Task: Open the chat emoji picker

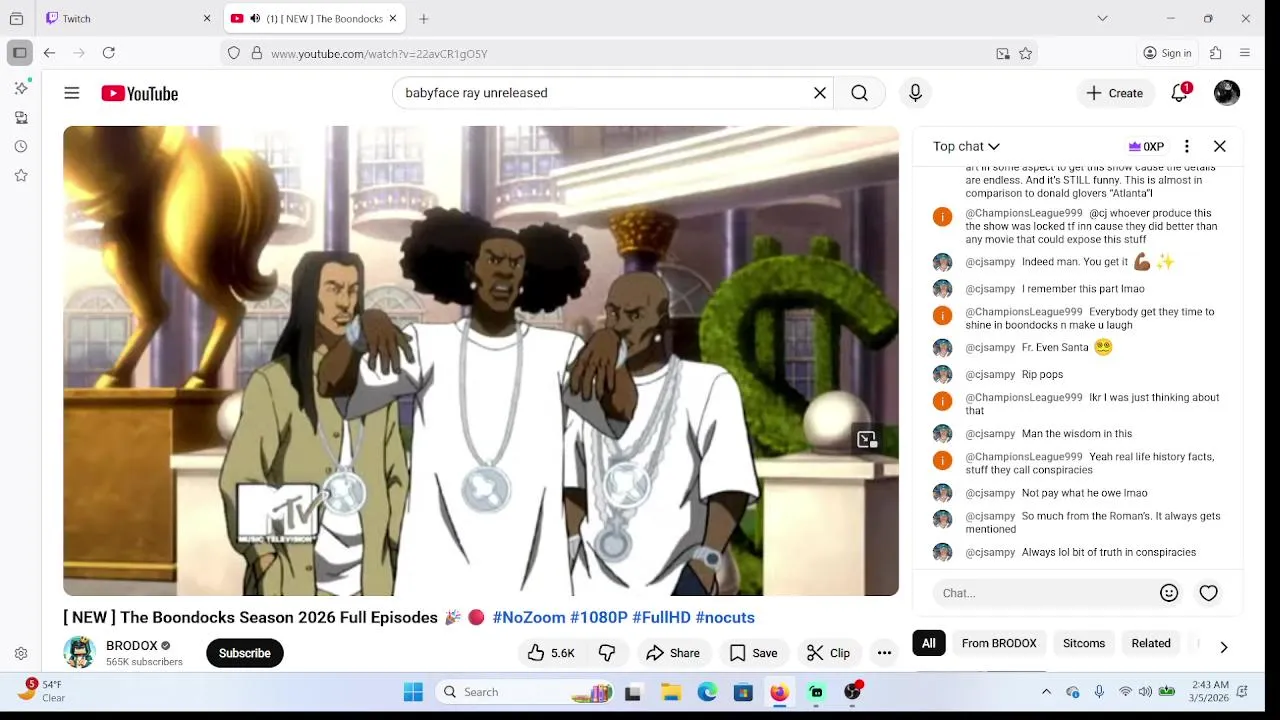Action: [1169, 593]
